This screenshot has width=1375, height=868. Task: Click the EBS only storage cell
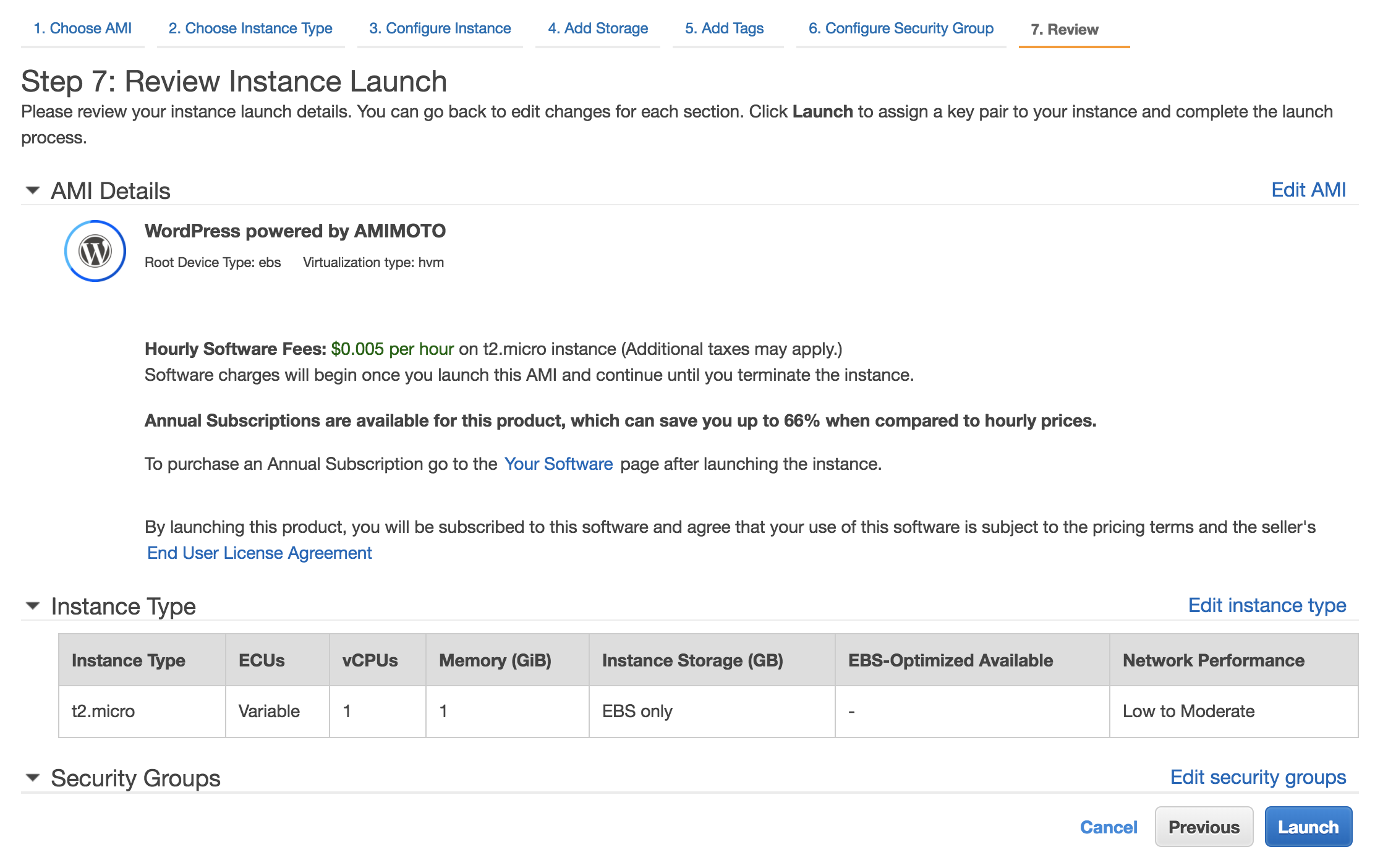click(712, 712)
